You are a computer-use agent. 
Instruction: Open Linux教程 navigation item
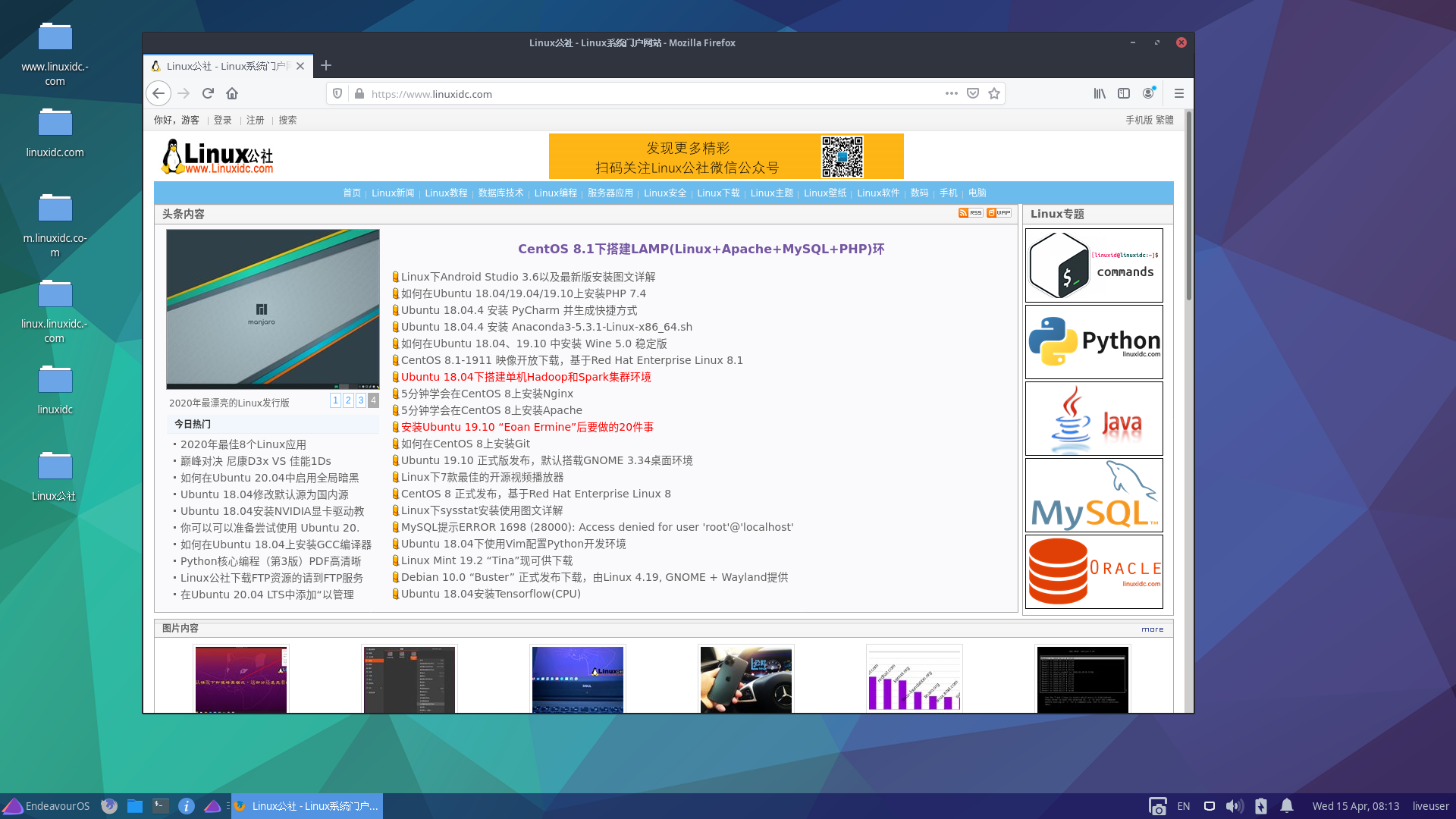coord(446,193)
